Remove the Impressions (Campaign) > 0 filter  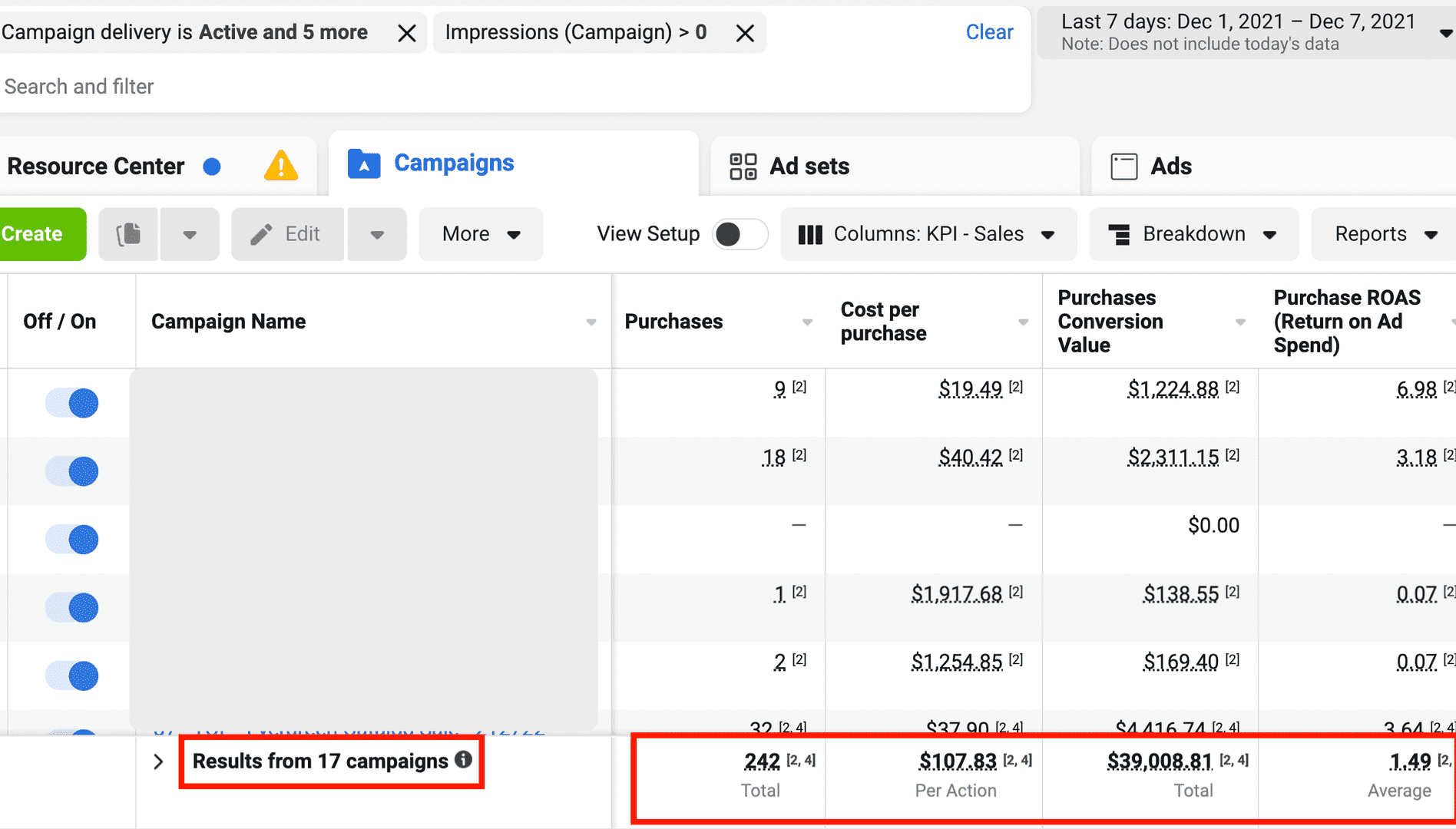click(x=744, y=32)
